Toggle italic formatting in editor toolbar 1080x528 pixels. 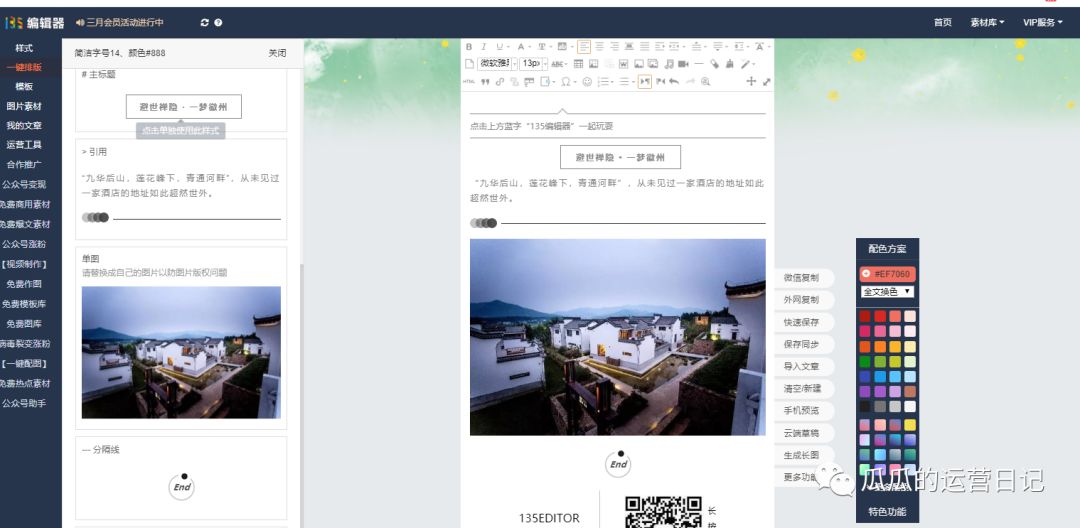(x=484, y=47)
